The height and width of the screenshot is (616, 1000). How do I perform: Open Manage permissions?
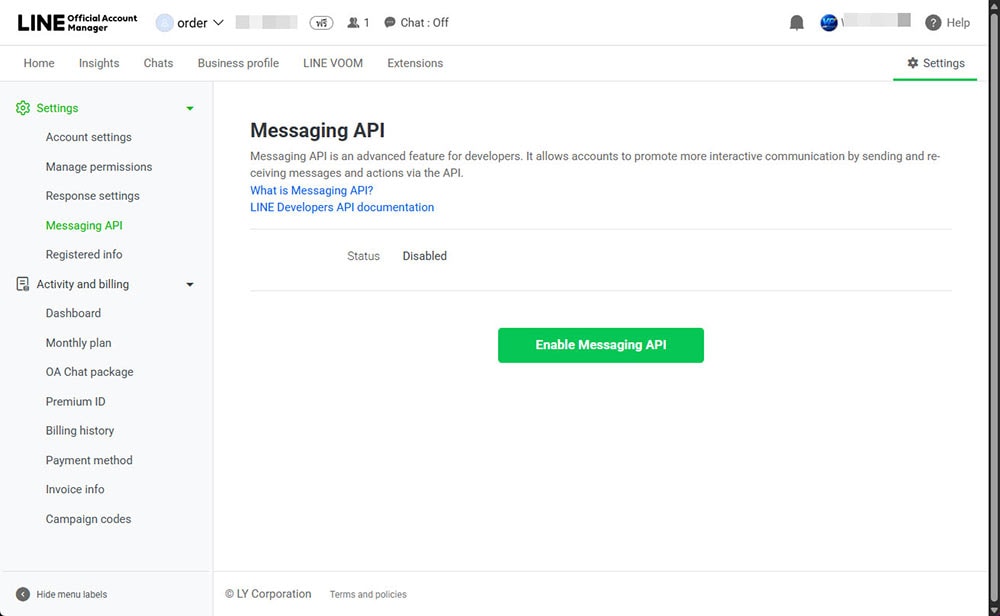point(99,166)
